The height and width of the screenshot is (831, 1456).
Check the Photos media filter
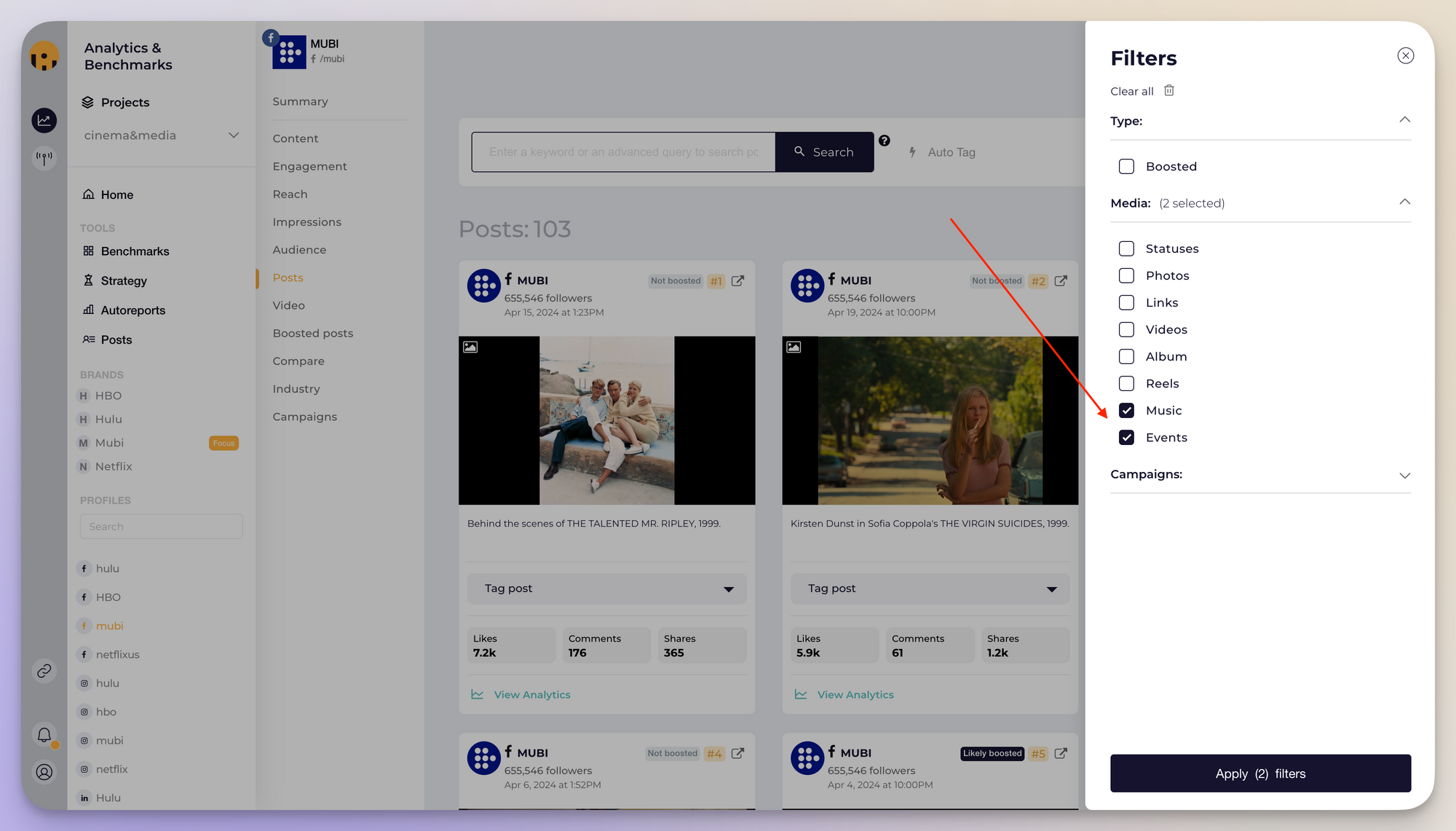coord(1126,276)
